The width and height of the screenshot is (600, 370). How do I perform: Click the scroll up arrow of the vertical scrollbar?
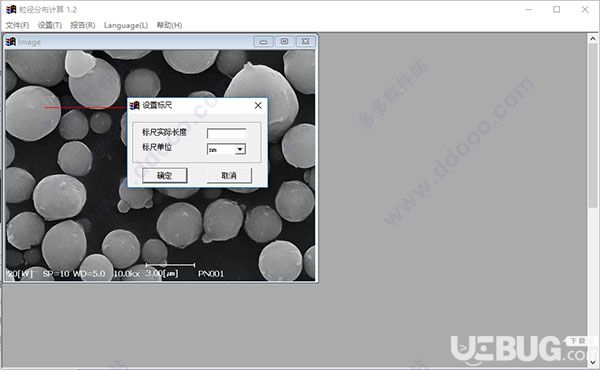[593, 38]
